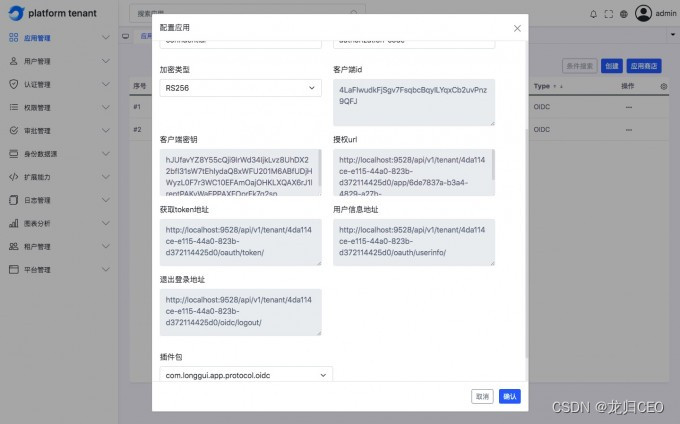680x424 pixels.
Task: Click the 应用管理 grid icon in sidebar
Action: point(13,38)
